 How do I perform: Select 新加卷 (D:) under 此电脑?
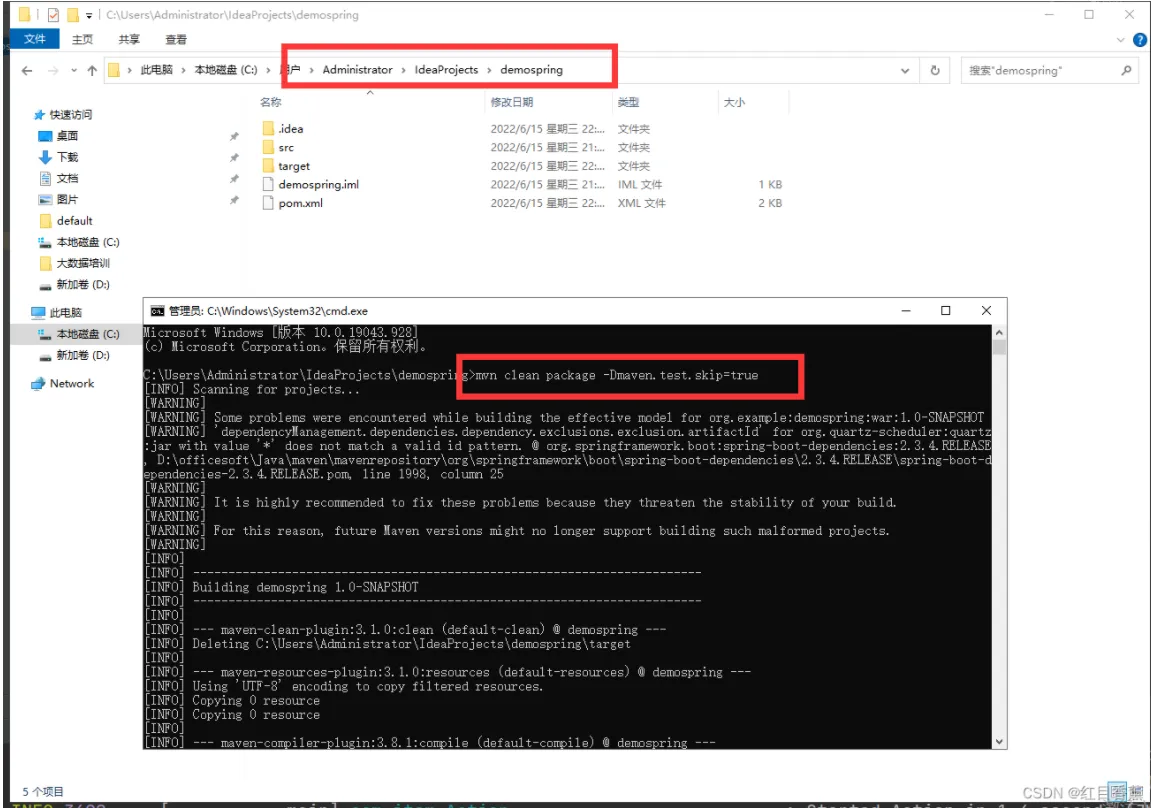(x=82, y=355)
